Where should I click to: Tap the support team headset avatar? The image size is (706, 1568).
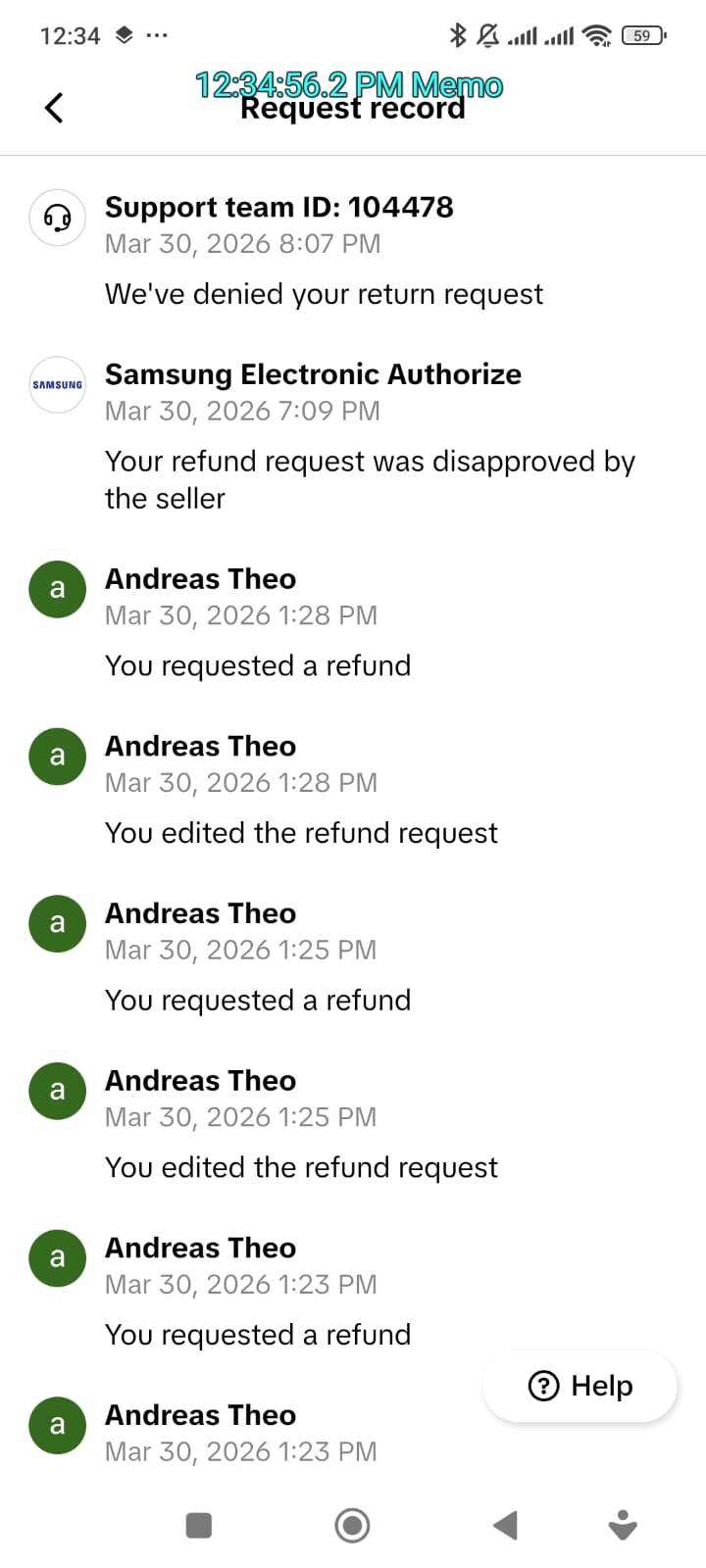click(x=58, y=218)
